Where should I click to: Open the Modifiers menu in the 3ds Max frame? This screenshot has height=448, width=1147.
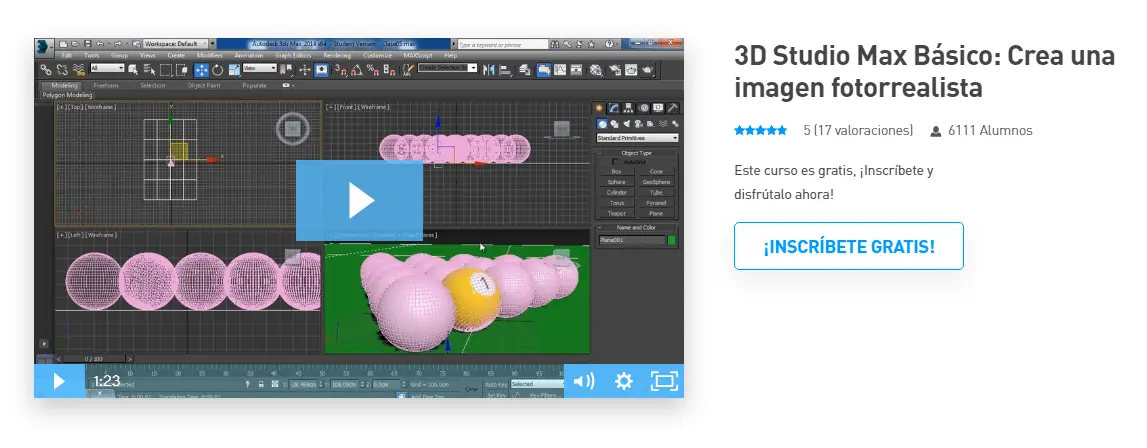tap(209, 56)
